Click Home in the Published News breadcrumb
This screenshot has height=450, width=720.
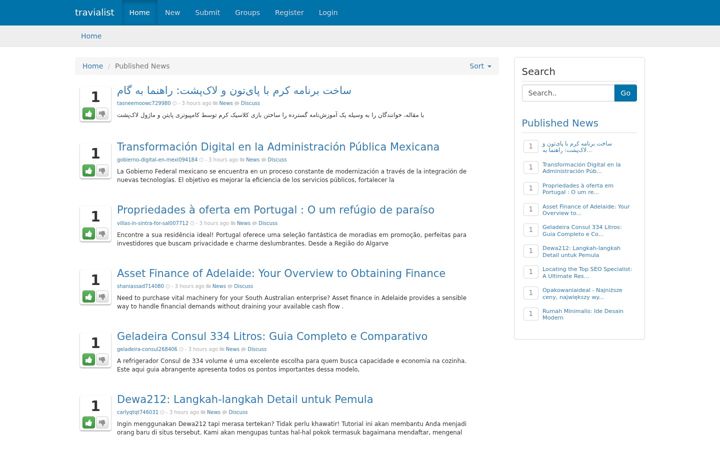(93, 66)
